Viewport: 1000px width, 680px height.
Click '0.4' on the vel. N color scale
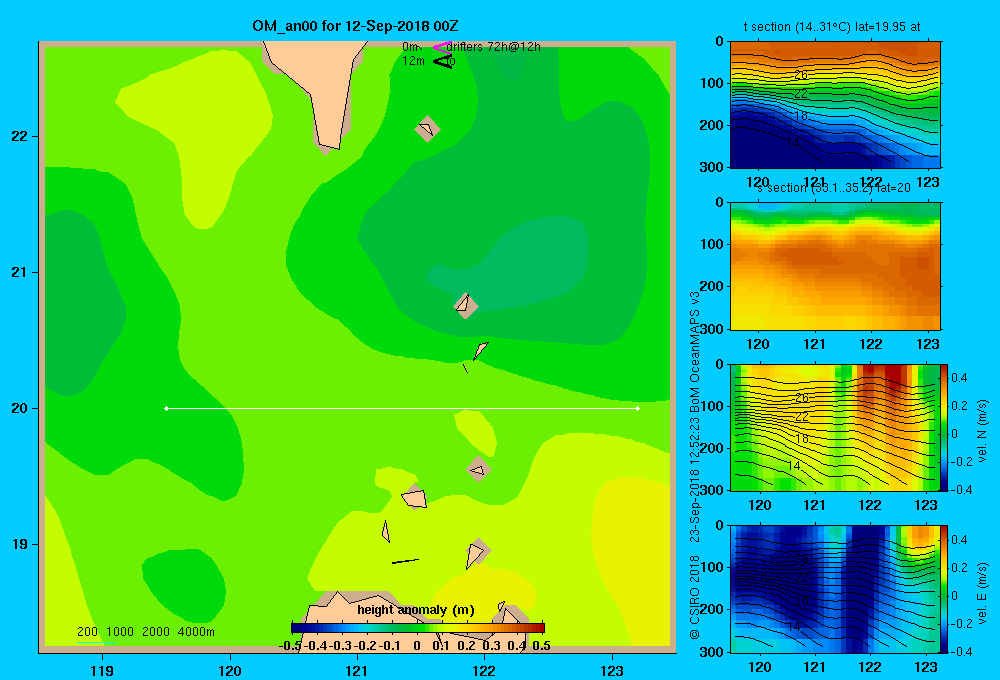959,378
